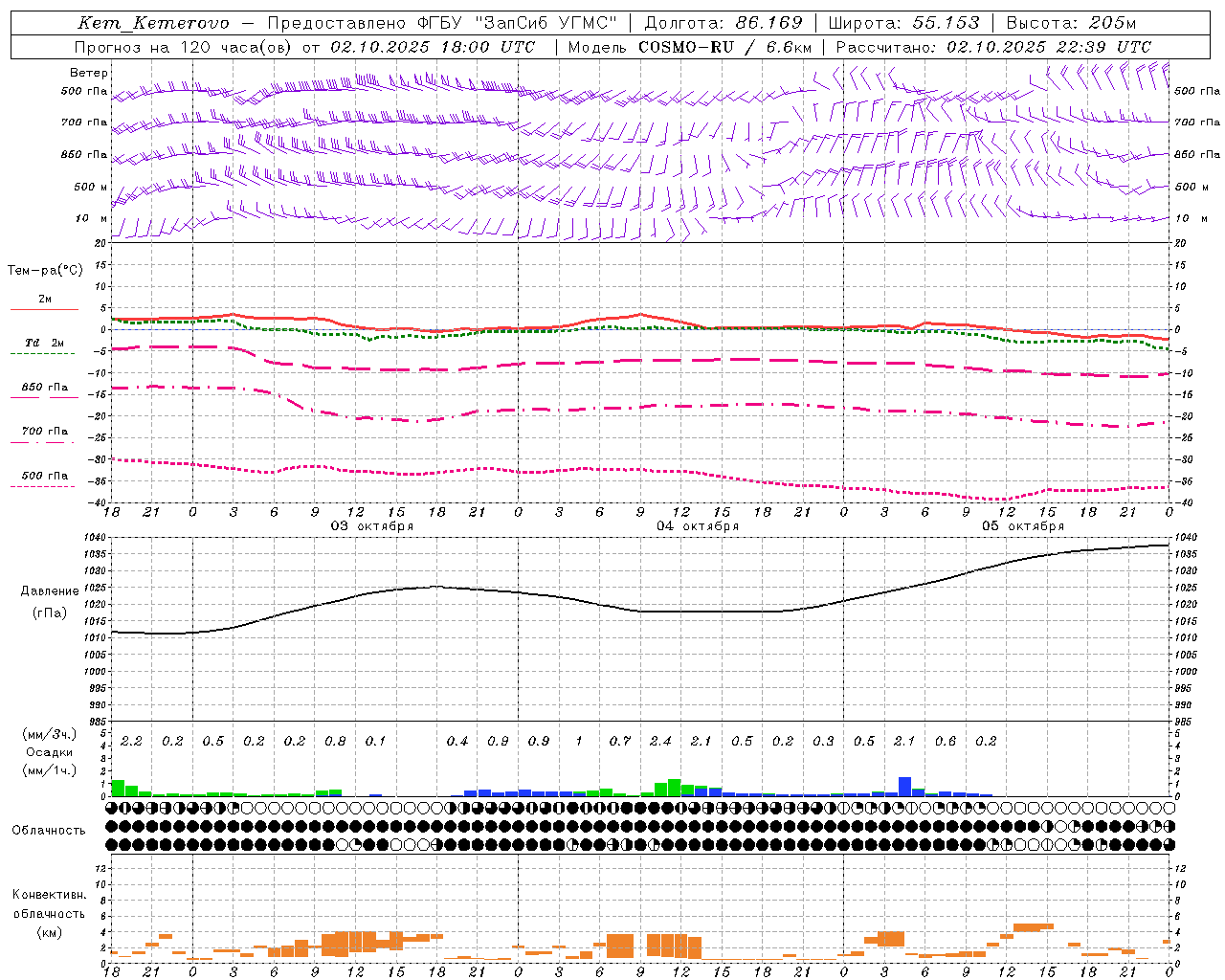Screen dimensions: 1225x980
Task: Click the (мм/3ч.) precipitation unit label
Action: tap(50, 734)
